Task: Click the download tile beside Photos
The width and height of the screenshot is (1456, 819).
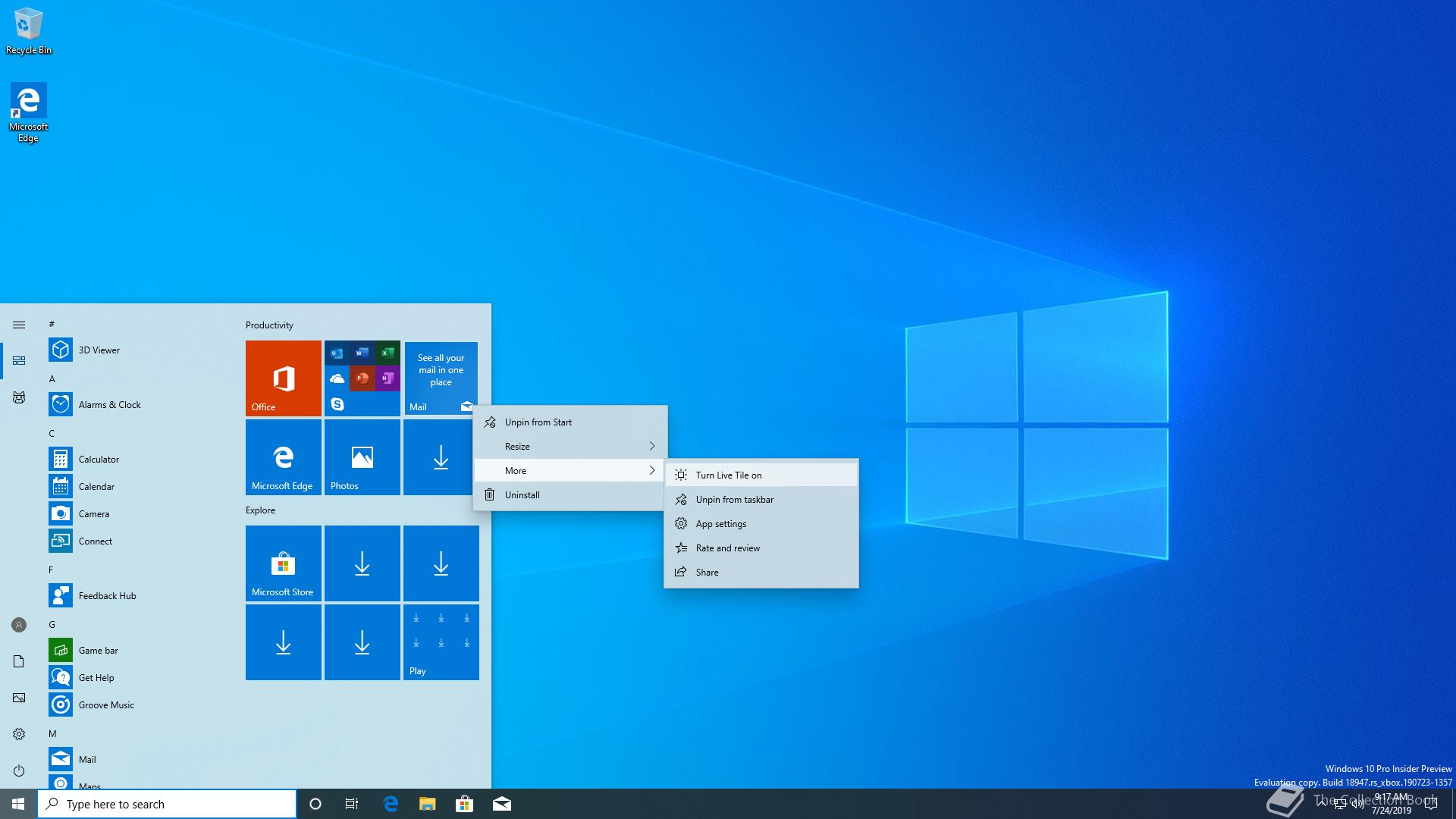Action: click(x=441, y=457)
